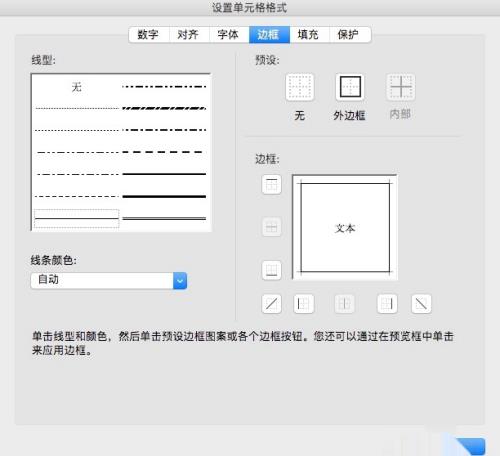Apply the 内部 inside border preset icon

(401, 87)
